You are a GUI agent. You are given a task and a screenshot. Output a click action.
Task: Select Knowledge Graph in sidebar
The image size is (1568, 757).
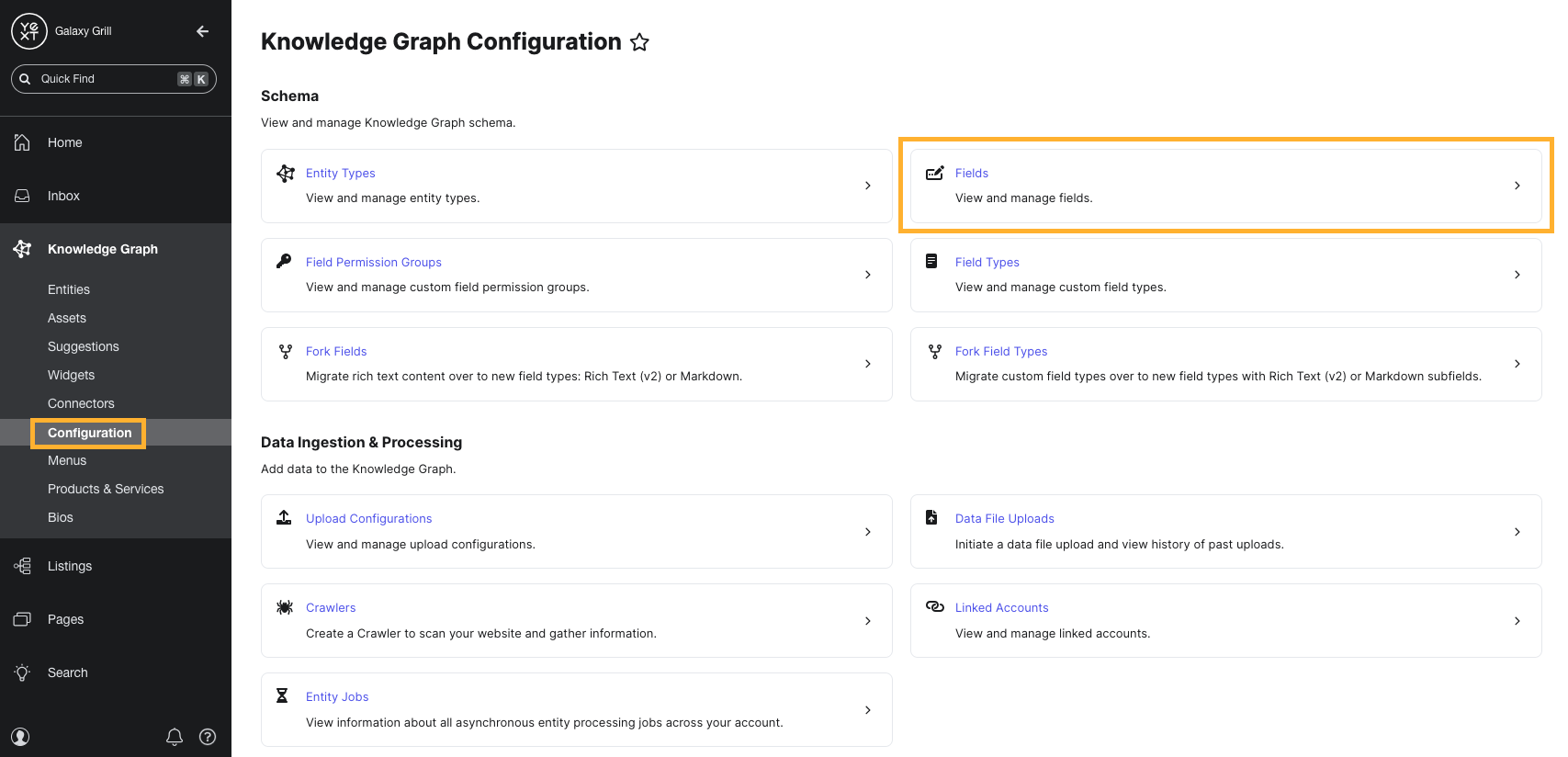click(103, 249)
